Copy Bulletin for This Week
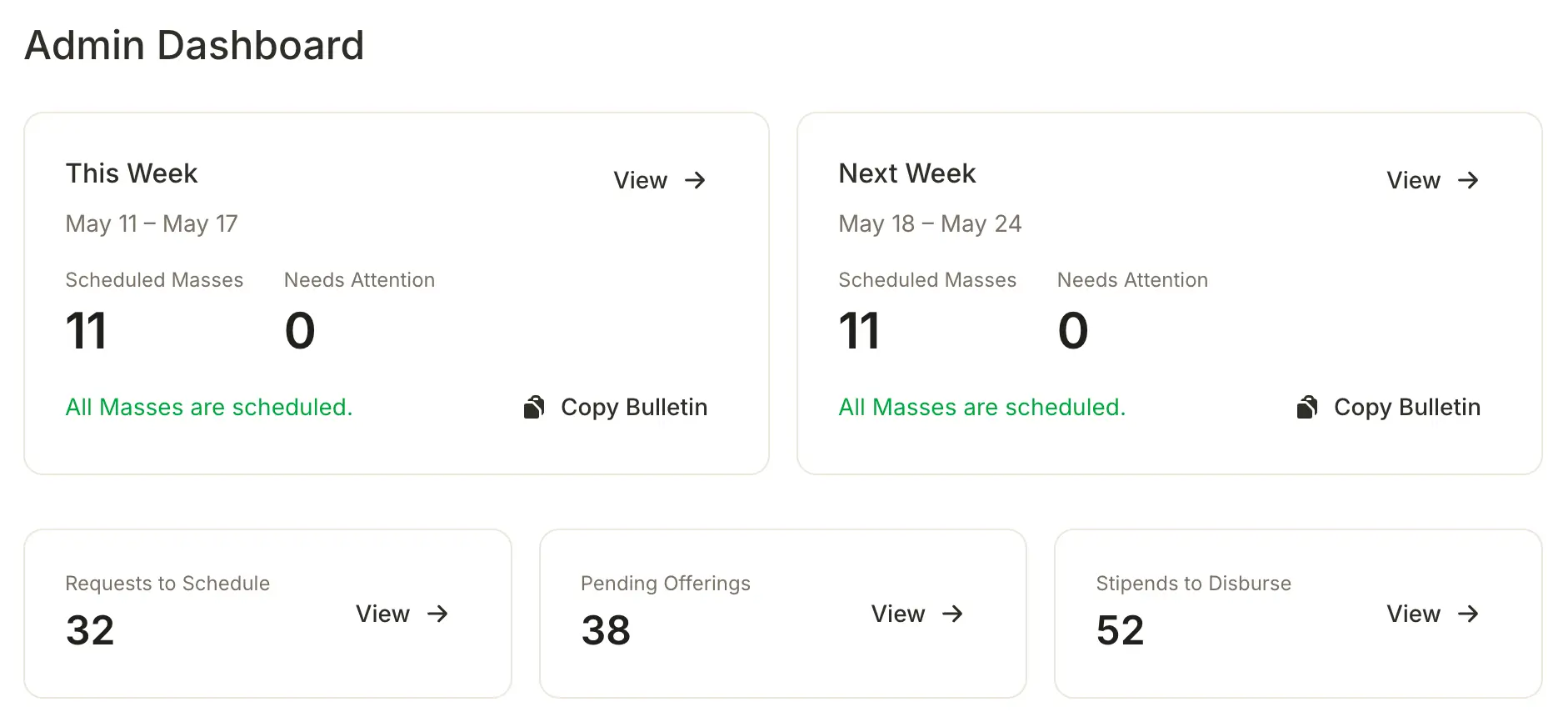 click(615, 407)
